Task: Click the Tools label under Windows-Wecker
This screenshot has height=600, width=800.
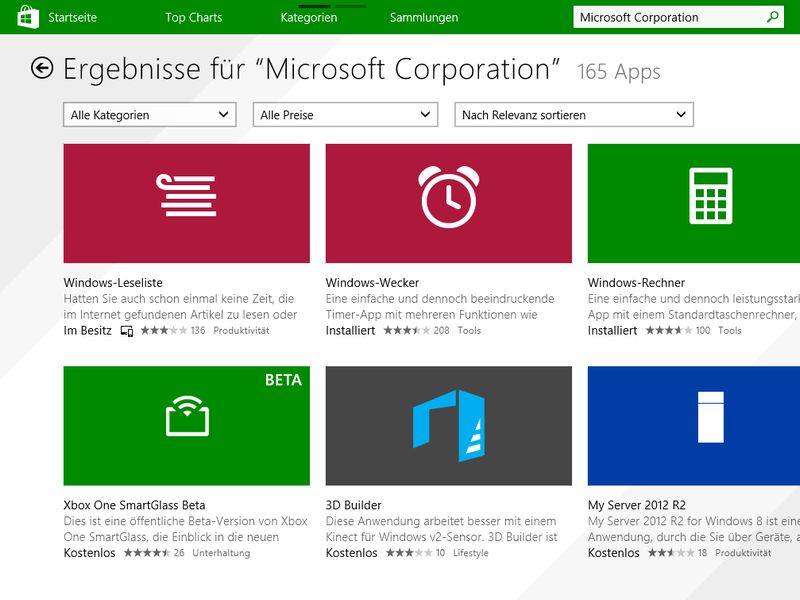Action: click(469, 331)
